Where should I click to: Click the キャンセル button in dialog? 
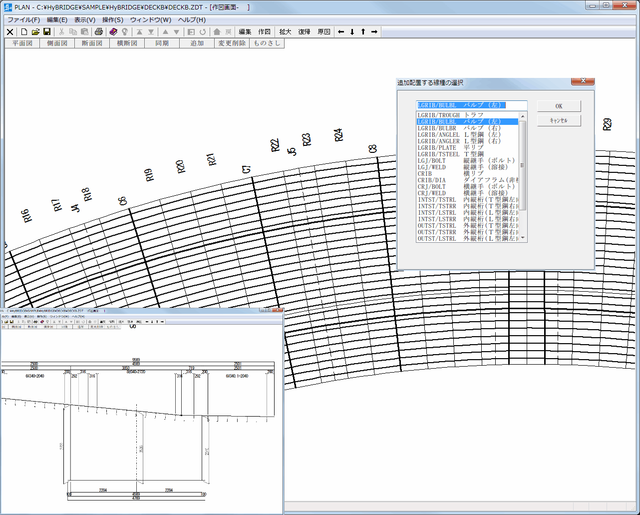[x=558, y=120]
